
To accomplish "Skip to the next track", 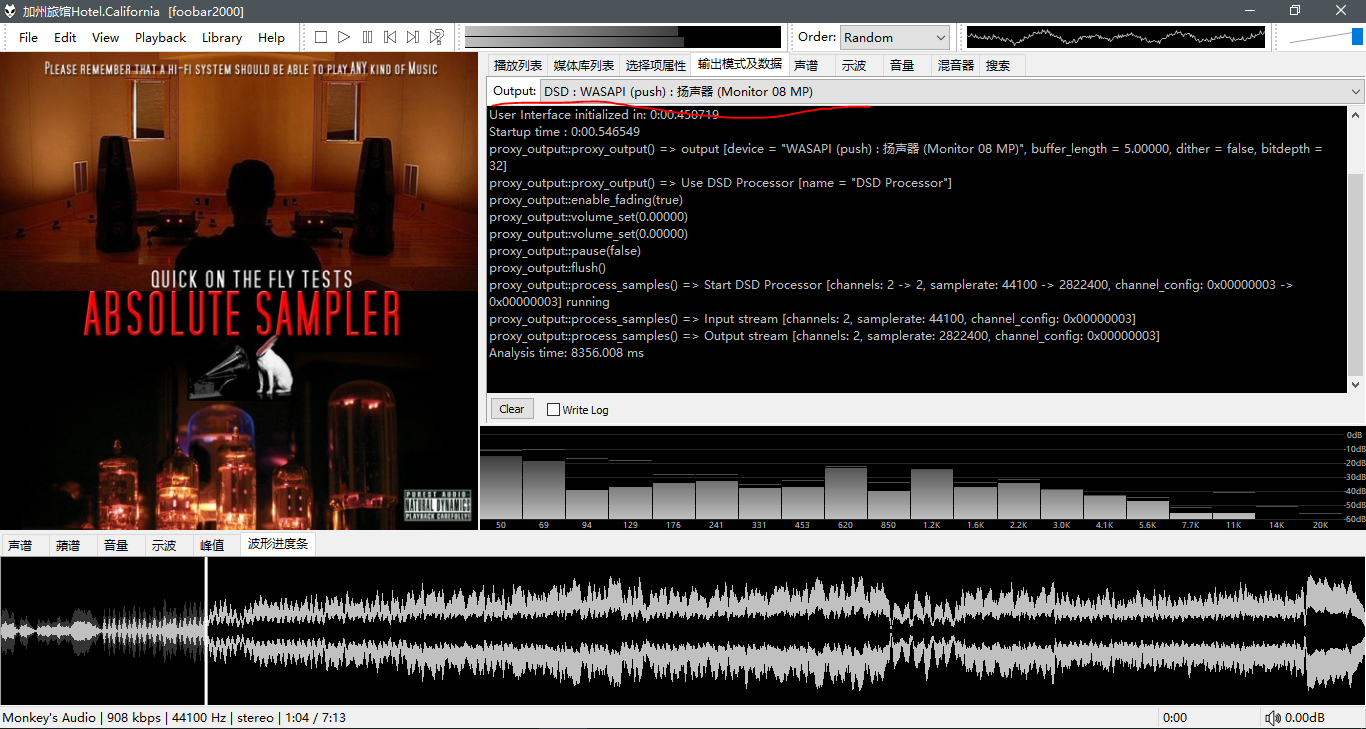I will click(413, 37).
